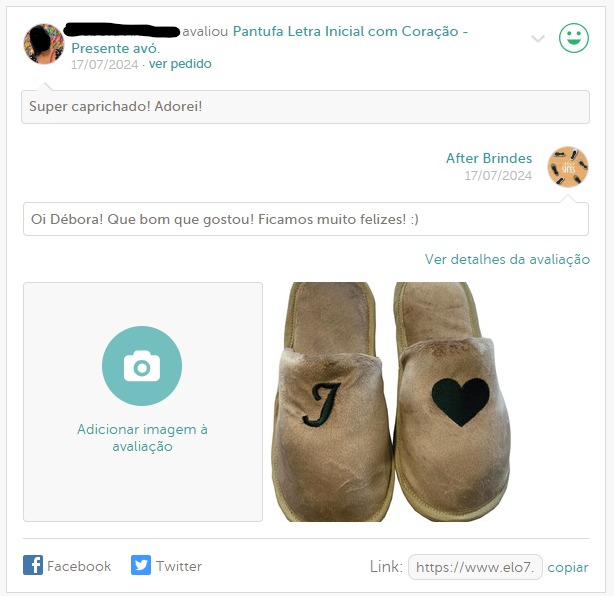Click the blacked-out reviewer name
This screenshot has height=596, width=614.
[x=122, y=31]
